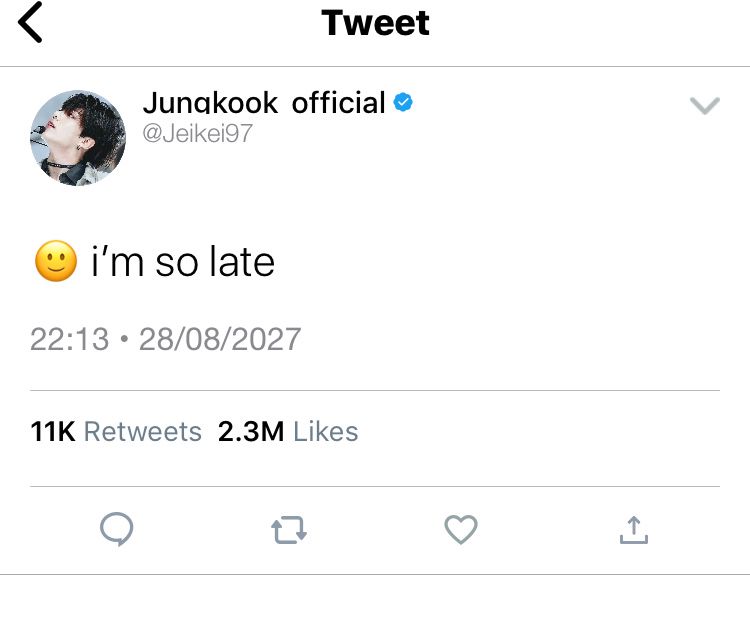The image size is (750, 625).
Task: Click the Likes label
Action: 326,432
